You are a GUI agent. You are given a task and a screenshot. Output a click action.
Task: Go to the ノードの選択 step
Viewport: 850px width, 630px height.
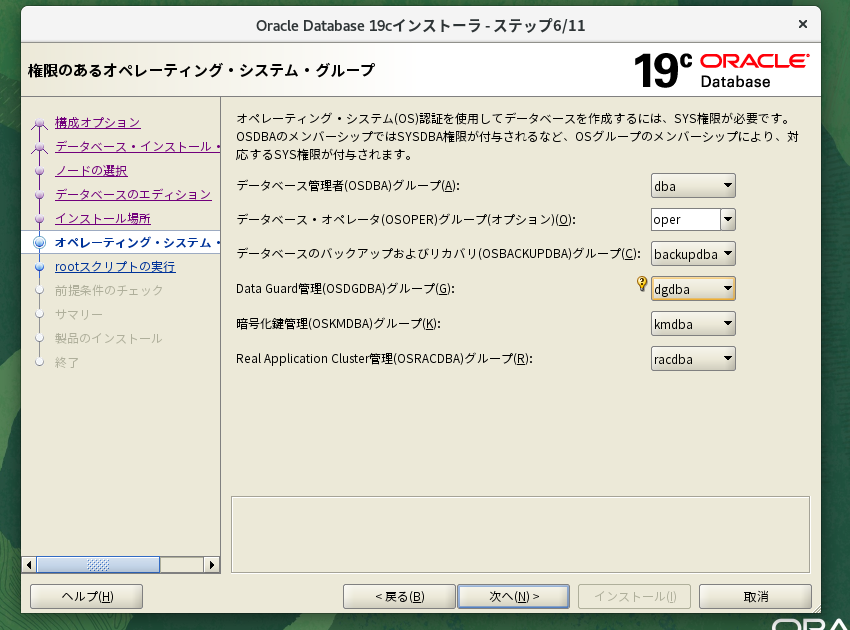click(x=91, y=171)
